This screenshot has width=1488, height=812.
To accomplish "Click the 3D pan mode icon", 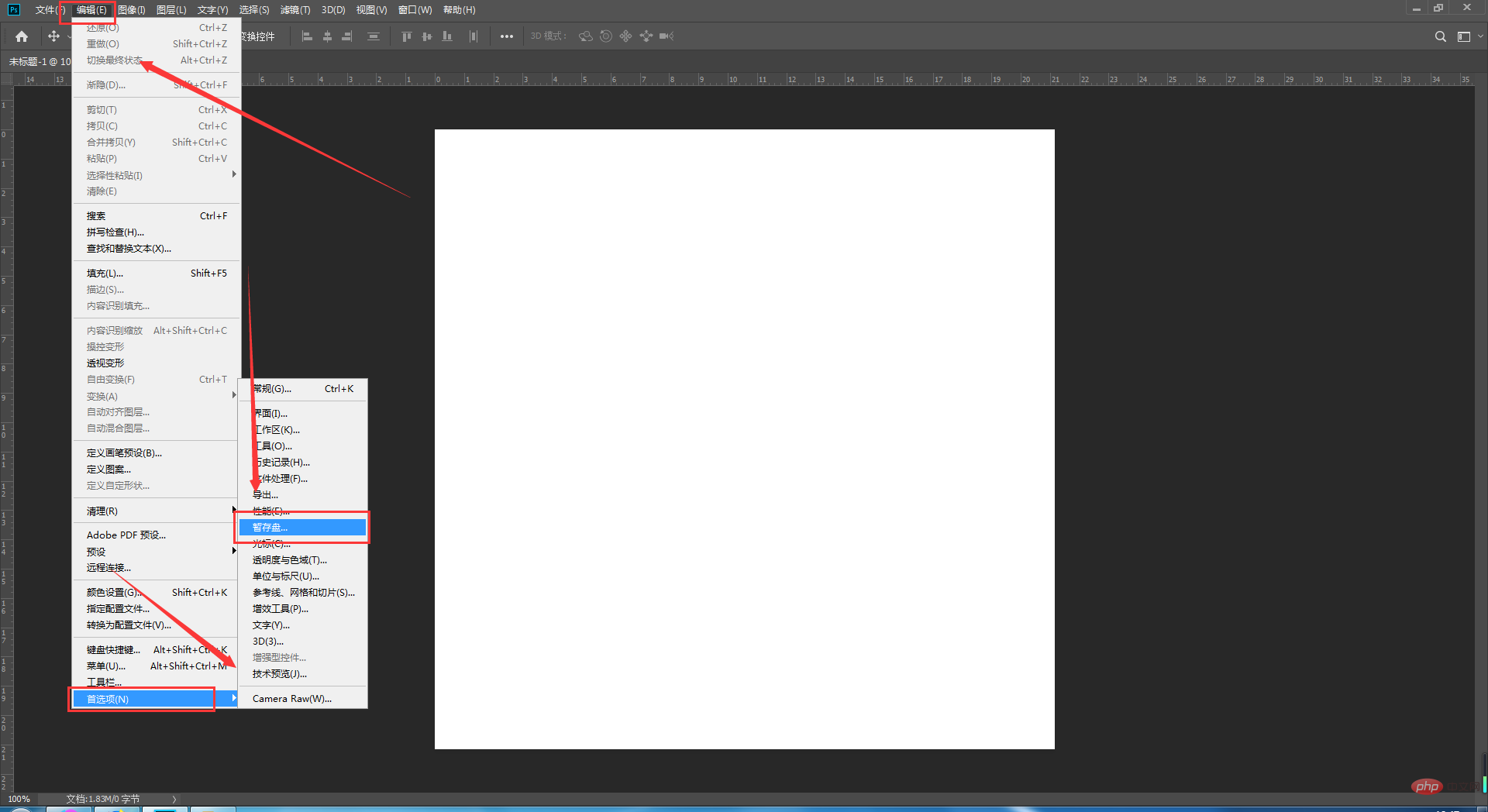I will [626, 36].
